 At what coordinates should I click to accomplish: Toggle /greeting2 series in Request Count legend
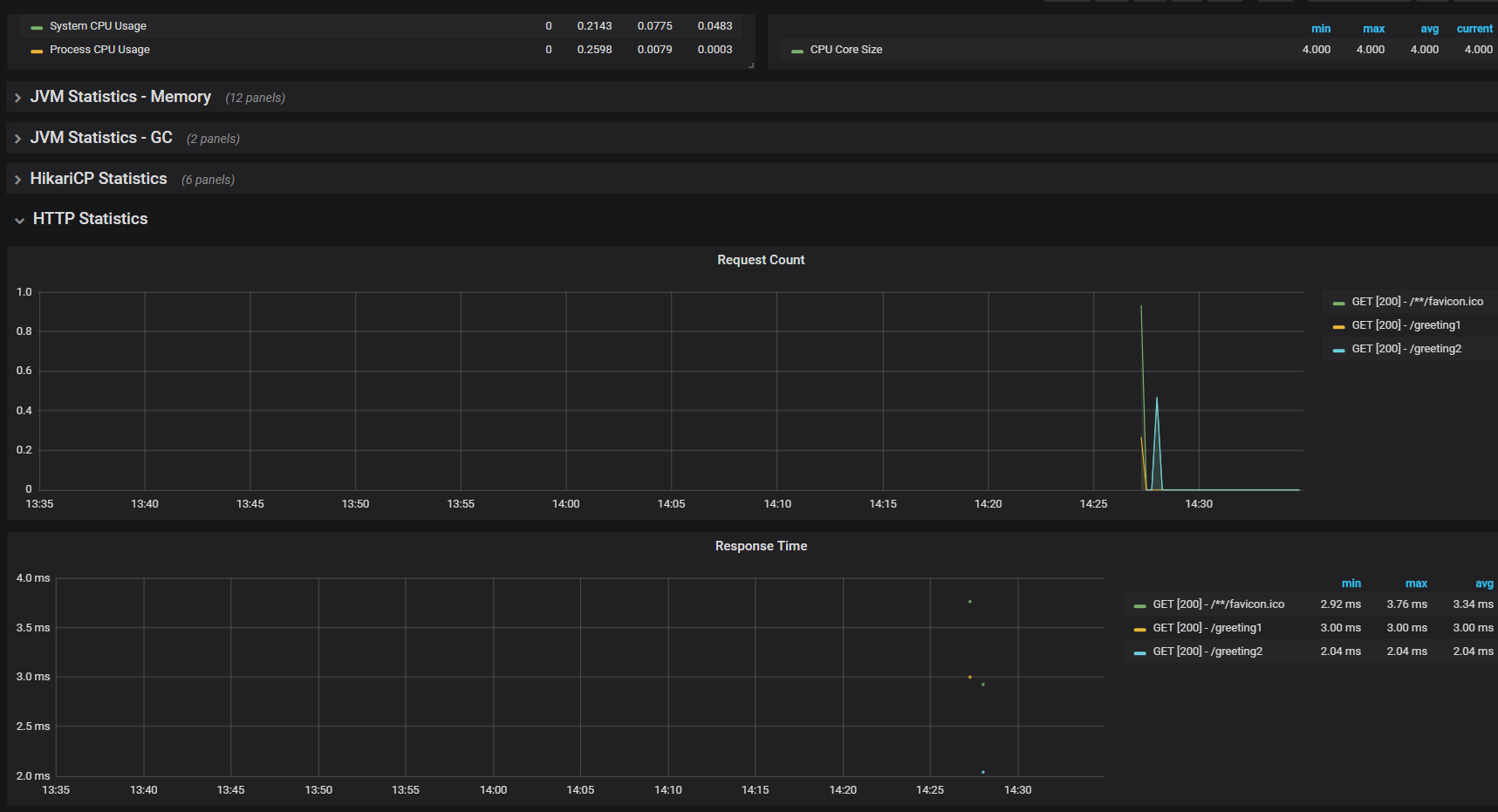pos(1406,349)
